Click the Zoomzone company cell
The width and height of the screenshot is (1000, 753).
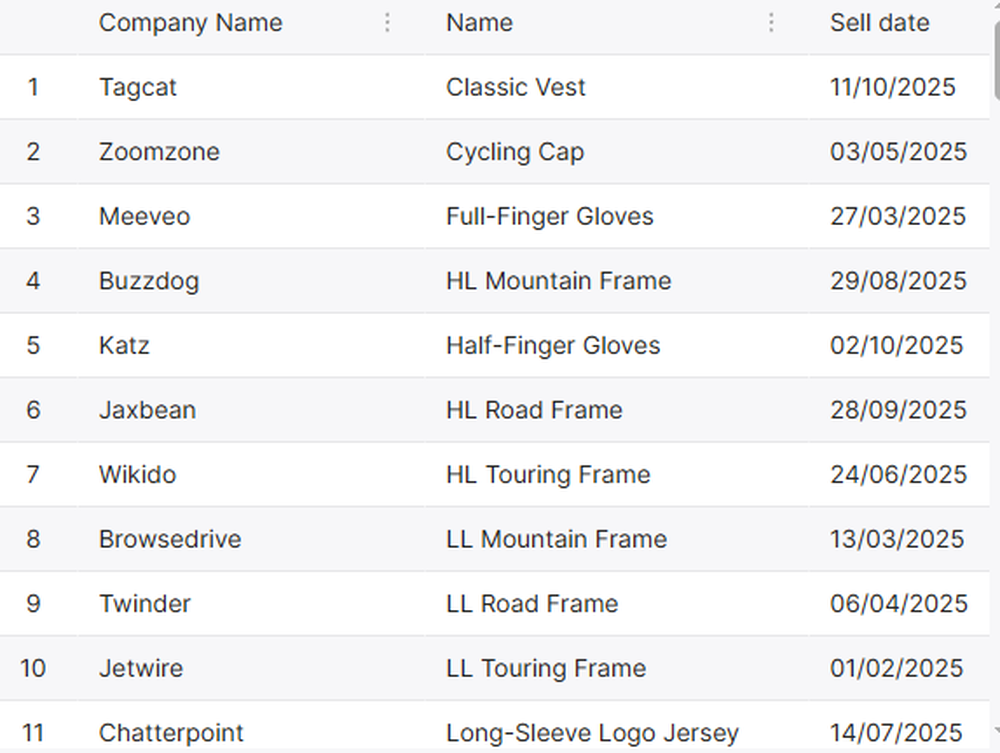point(158,151)
